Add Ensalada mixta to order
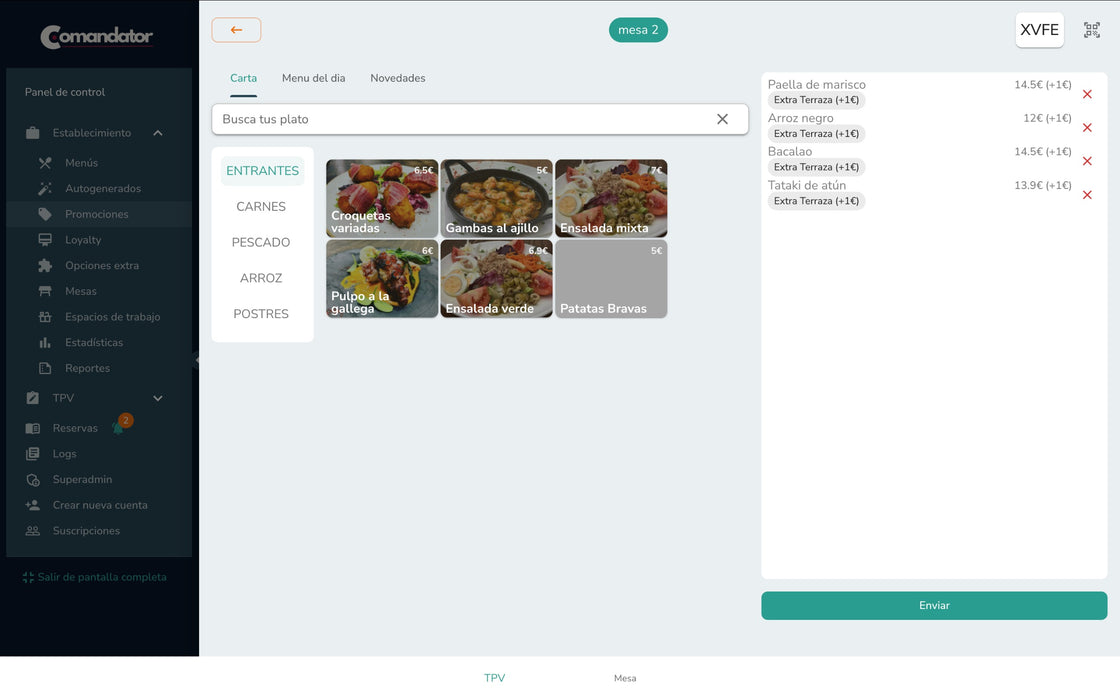This screenshot has height=700, width=1120. [611, 199]
